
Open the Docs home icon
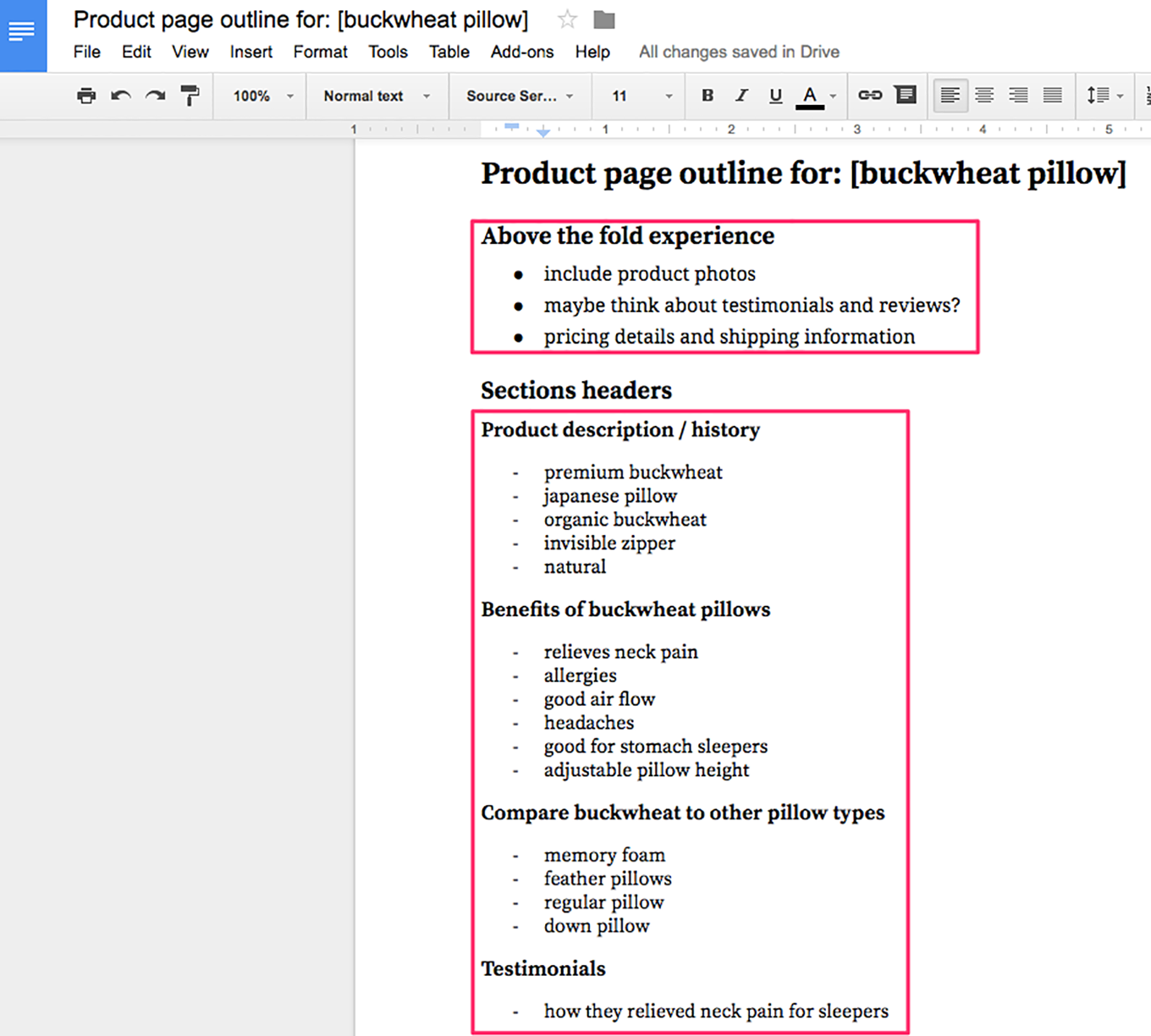[23, 34]
